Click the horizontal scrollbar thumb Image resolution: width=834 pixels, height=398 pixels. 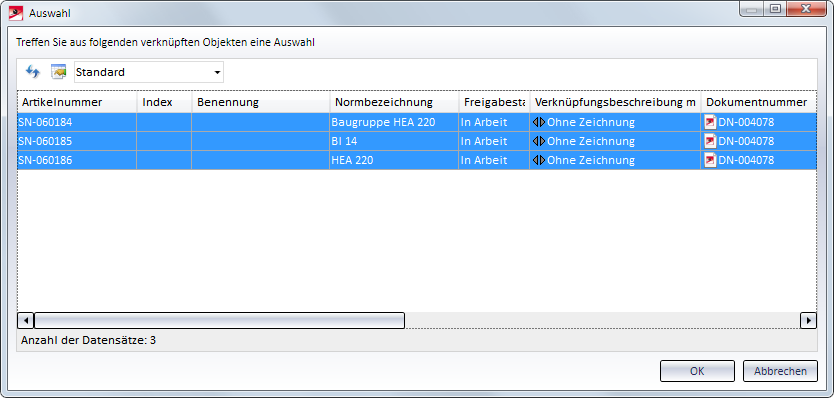point(219,320)
